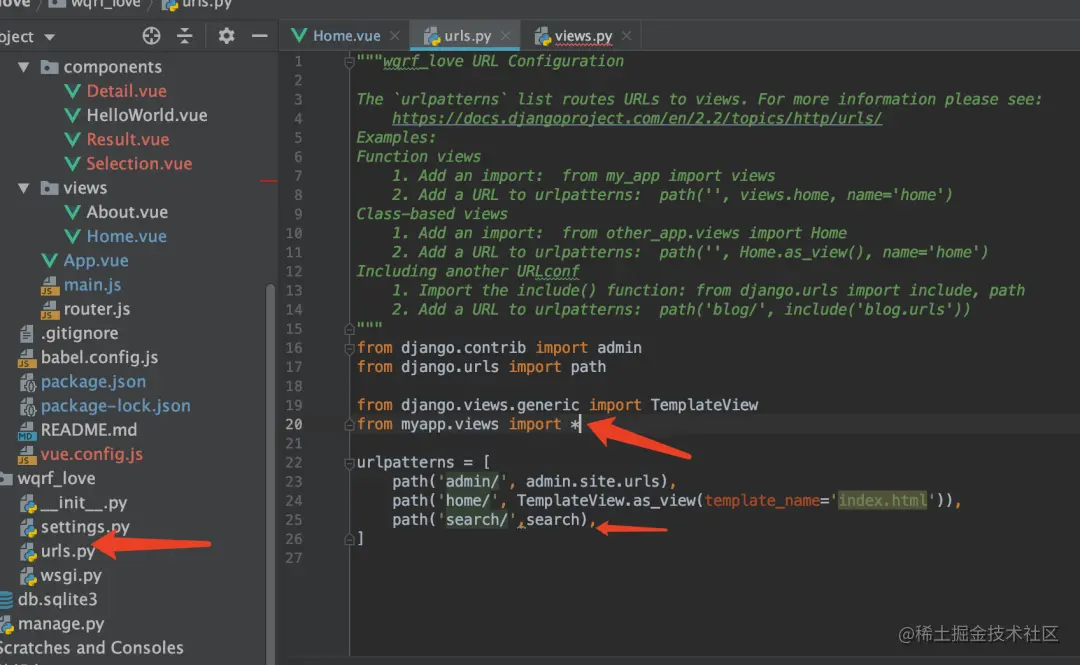The width and height of the screenshot is (1080, 665).
Task: Select wsgi.py file
Action: [71, 575]
